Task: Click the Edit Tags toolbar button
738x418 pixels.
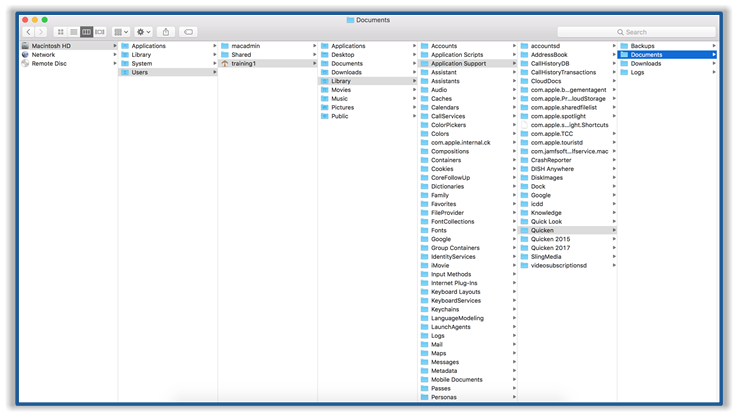Action: pyautogui.click(x=189, y=32)
